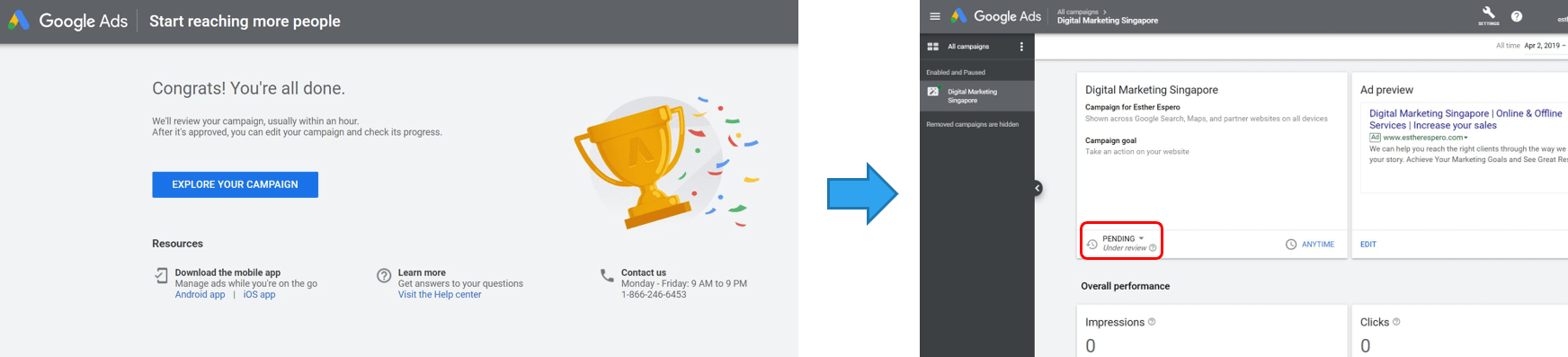Open the iOS app download link

[259, 295]
